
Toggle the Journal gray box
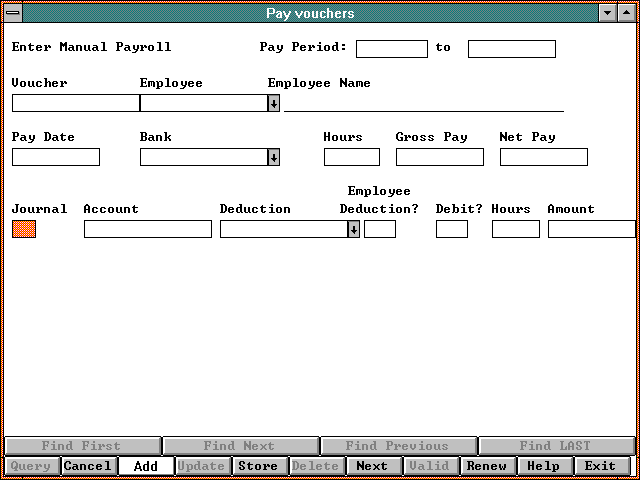24,229
